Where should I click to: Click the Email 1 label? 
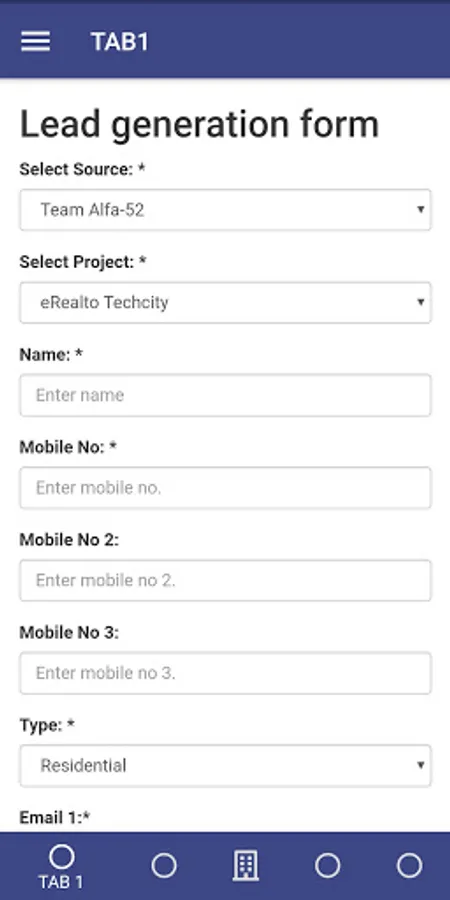click(x=55, y=817)
